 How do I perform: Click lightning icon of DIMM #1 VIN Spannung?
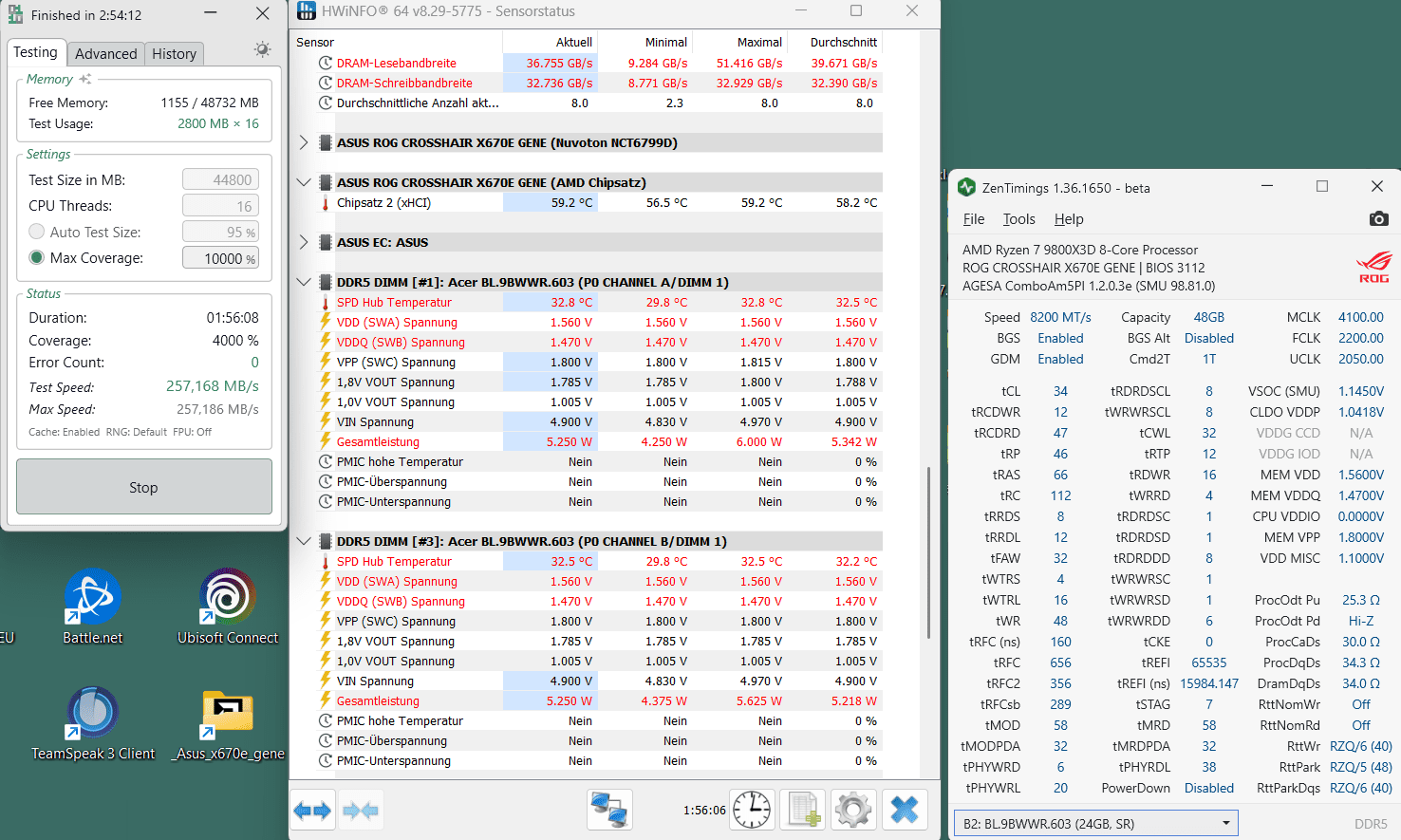coord(326,421)
